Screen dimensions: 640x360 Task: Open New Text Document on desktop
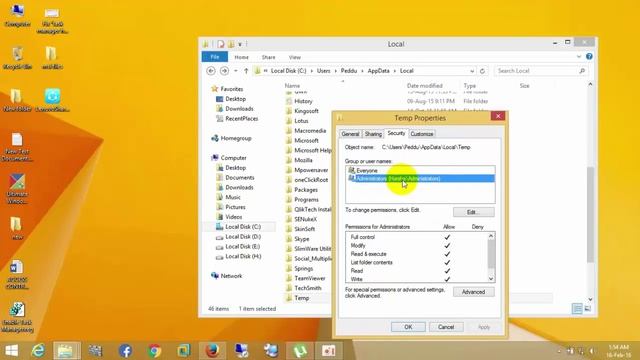pos(17,147)
